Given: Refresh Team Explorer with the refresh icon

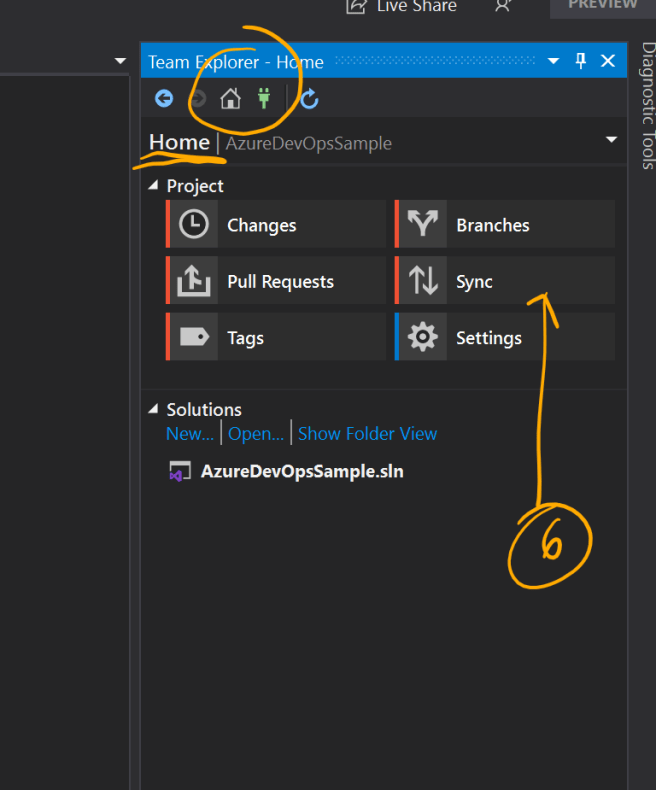Looking at the screenshot, I should 309,98.
